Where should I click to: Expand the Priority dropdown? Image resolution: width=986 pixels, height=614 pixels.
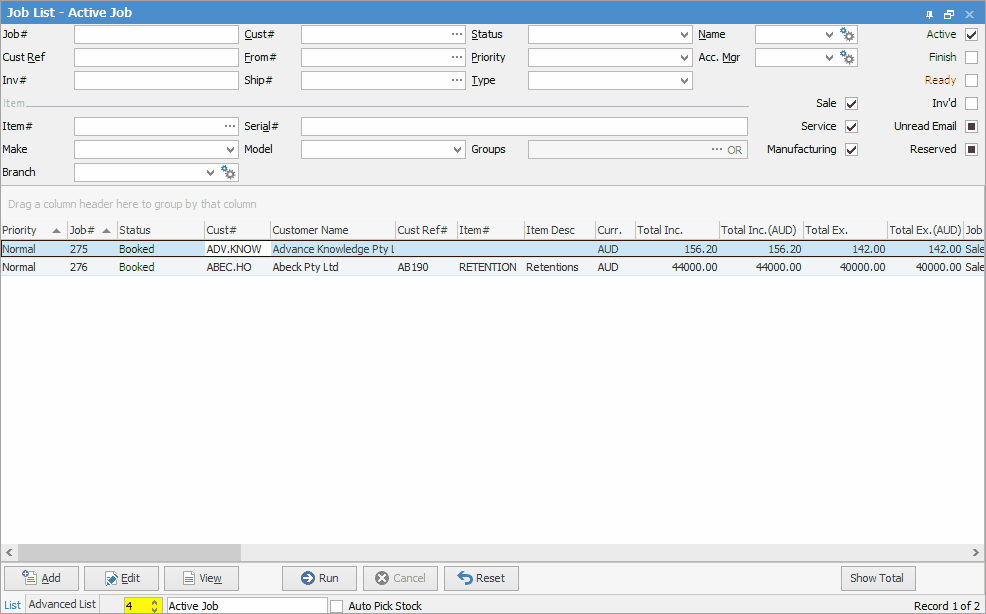[684, 58]
